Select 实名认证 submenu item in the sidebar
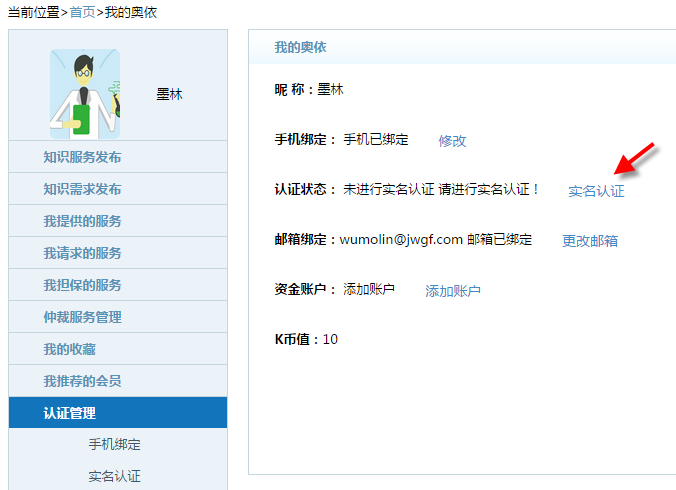Screen dimensions: 676x490 pyautogui.click(x=115, y=476)
